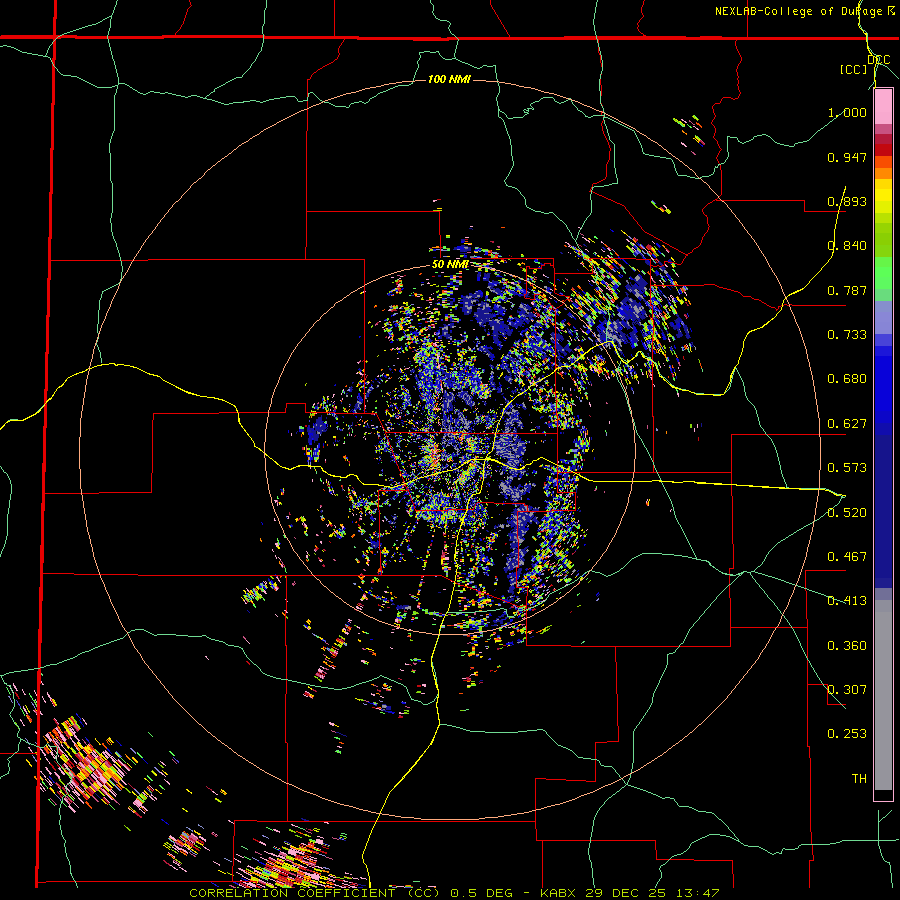The height and width of the screenshot is (900, 900).
Task: Click the 0.733 legend value
Action: (x=847, y=335)
